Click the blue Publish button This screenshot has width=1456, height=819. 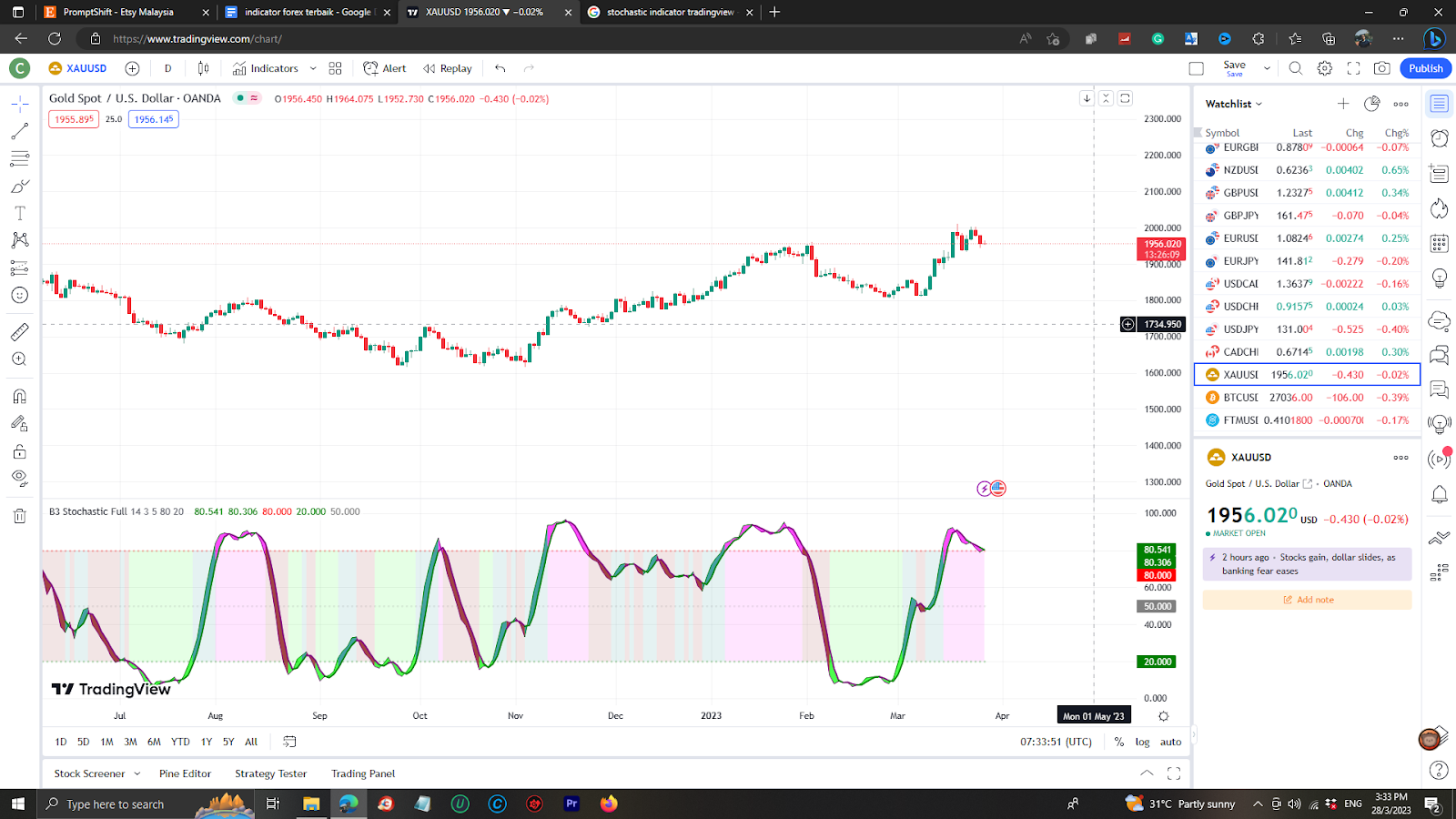click(x=1425, y=68)
